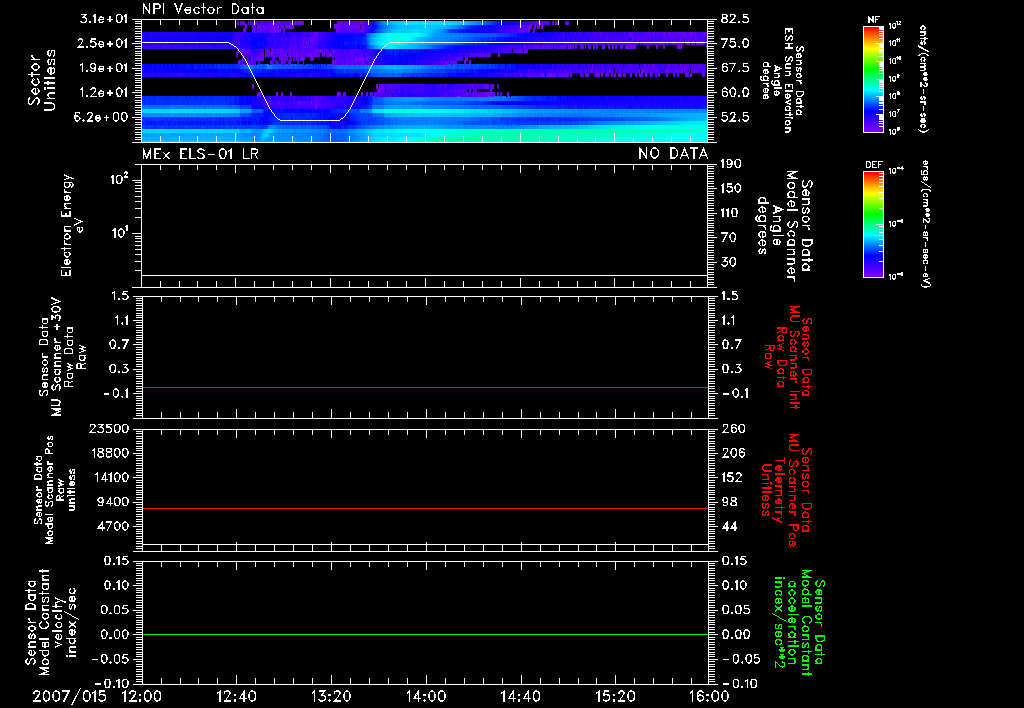Screen dimensions: 1024x708
Task: Click the 14:00 time axis tick label
Action: [x=426, y=694]
